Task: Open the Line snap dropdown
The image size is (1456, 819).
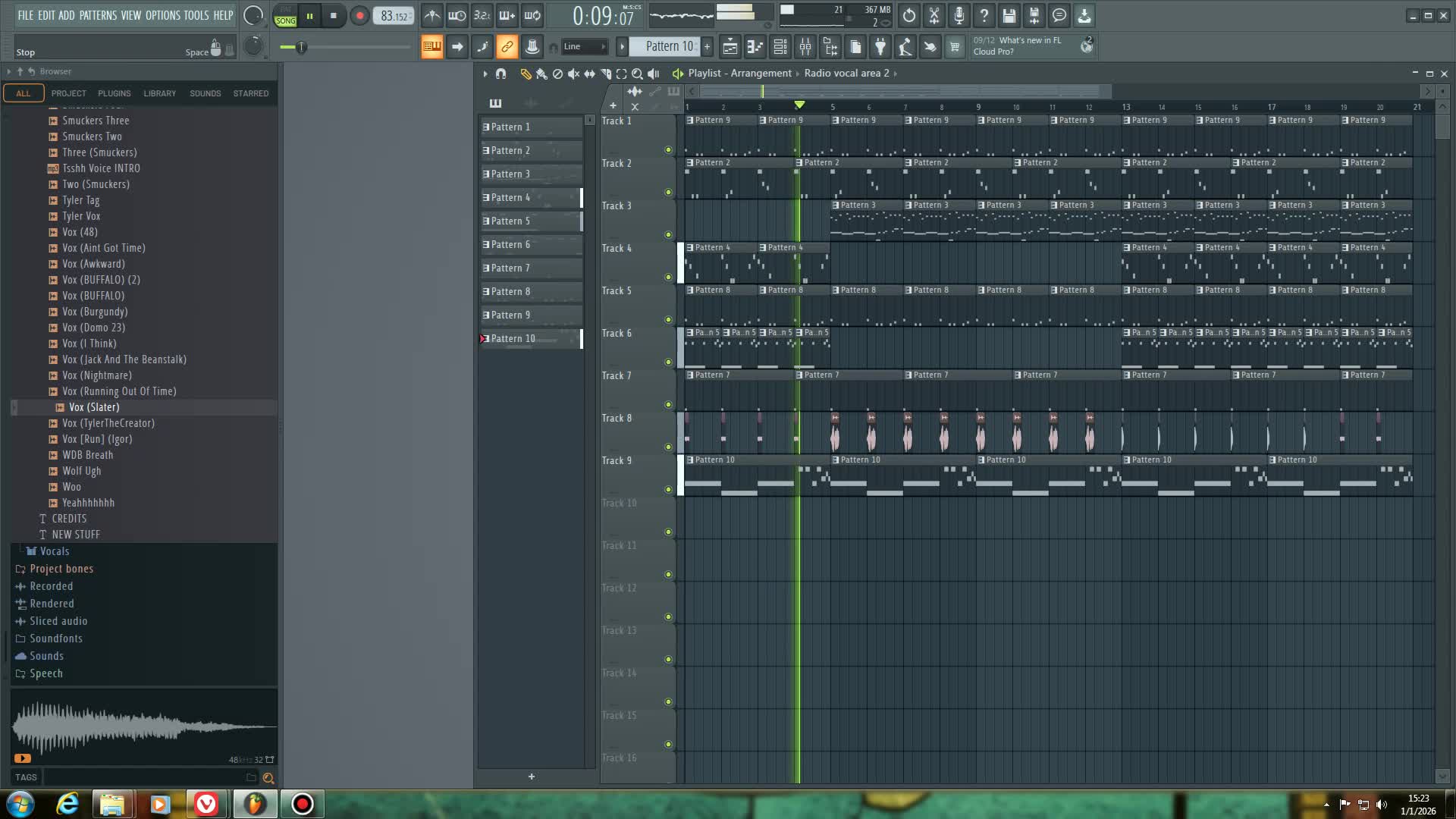Action: point(585,47)
